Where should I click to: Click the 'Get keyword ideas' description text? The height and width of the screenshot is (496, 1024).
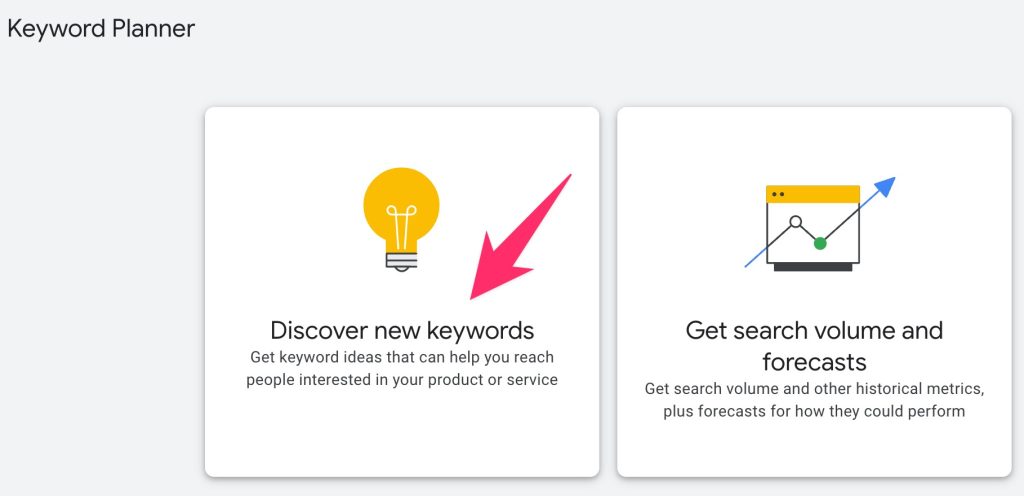pos(402,357)
